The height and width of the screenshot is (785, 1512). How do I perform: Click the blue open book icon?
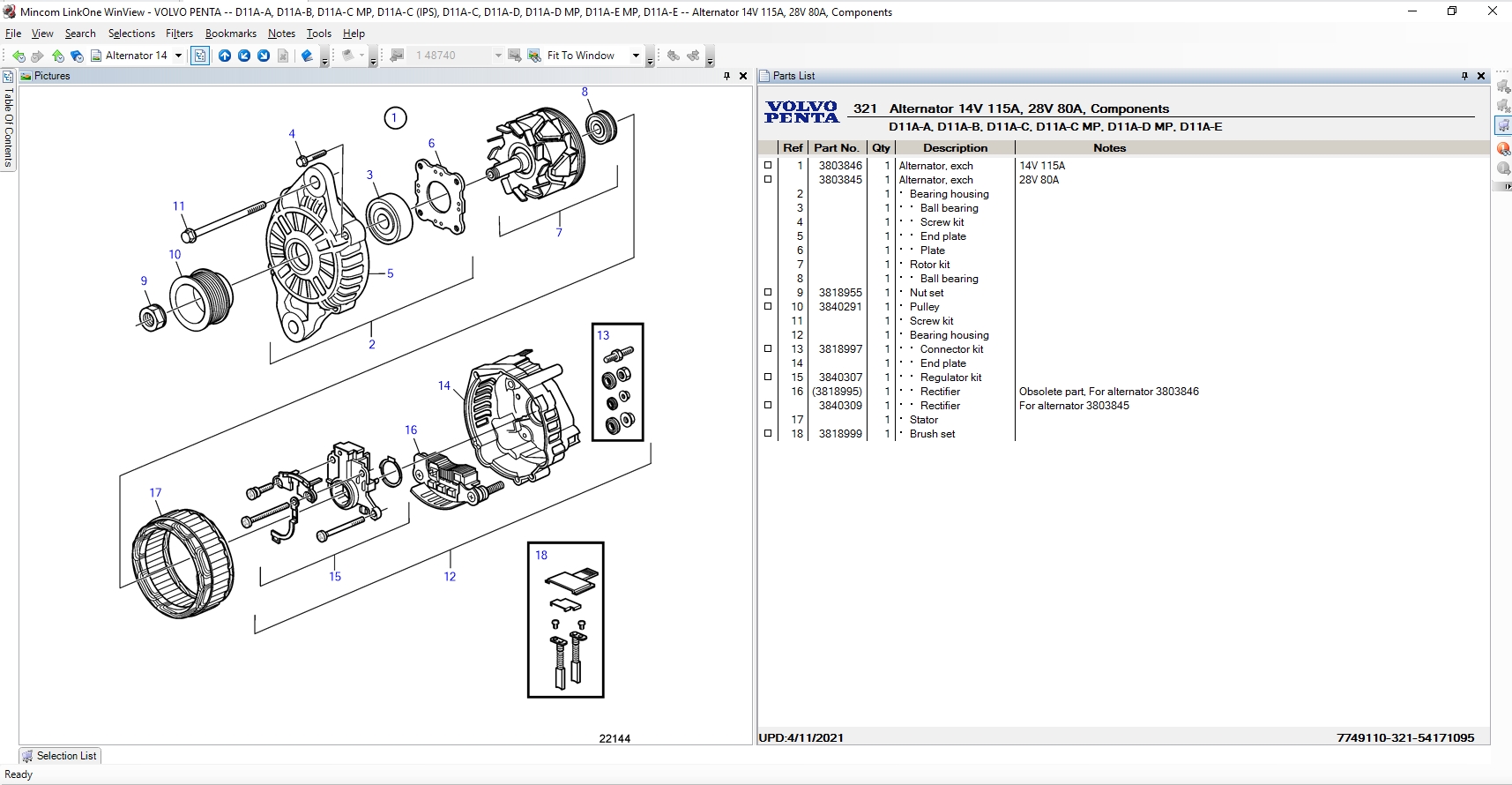[307, 56]
